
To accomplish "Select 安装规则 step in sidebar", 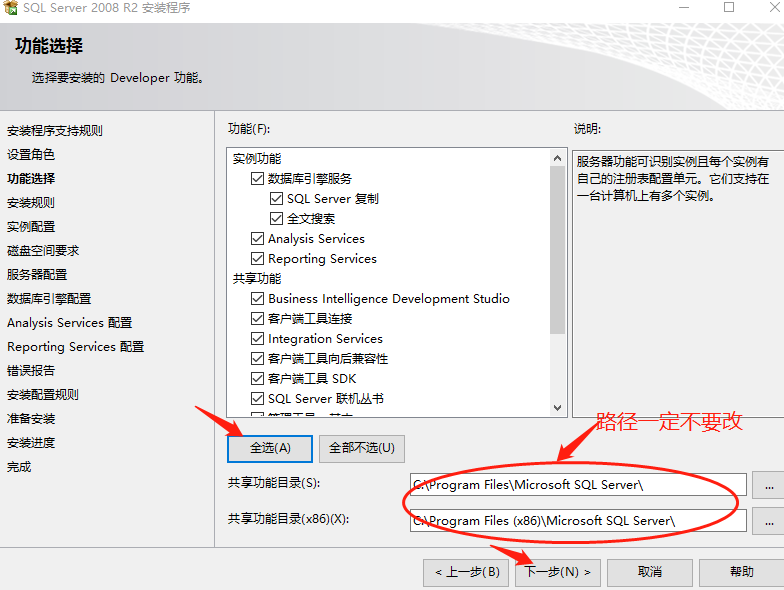I will [30, 203].
